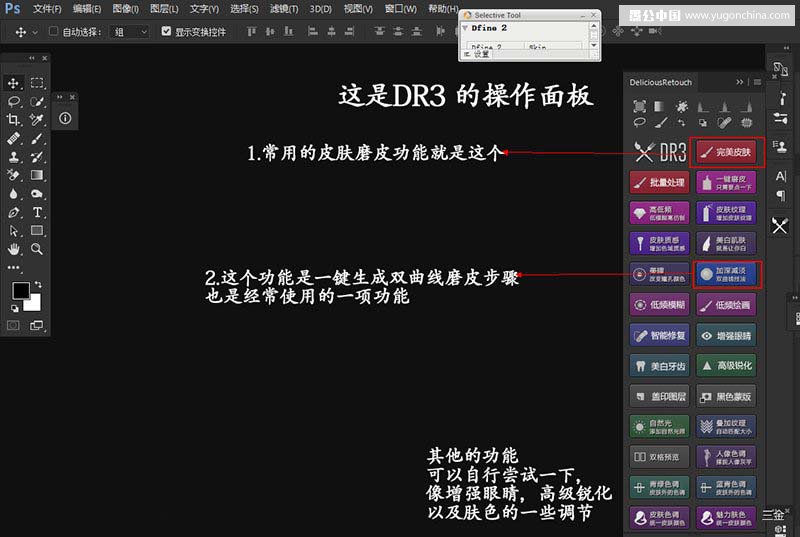
Task: Select the Clone Stamp tool
Action: click(x=14, y=157)
